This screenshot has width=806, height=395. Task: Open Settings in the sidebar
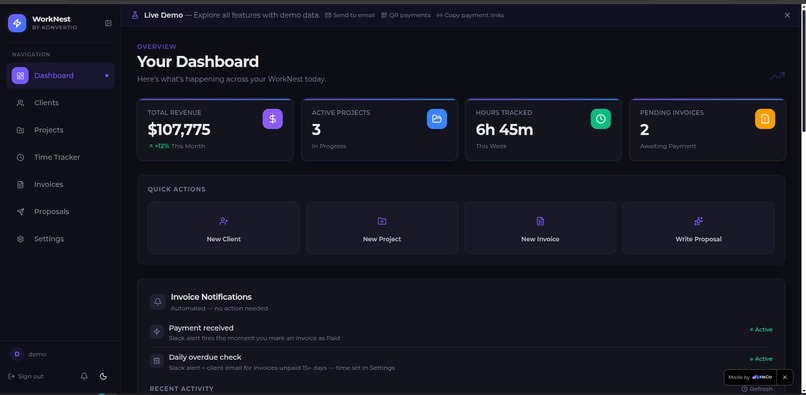click(x=60, y=239)
